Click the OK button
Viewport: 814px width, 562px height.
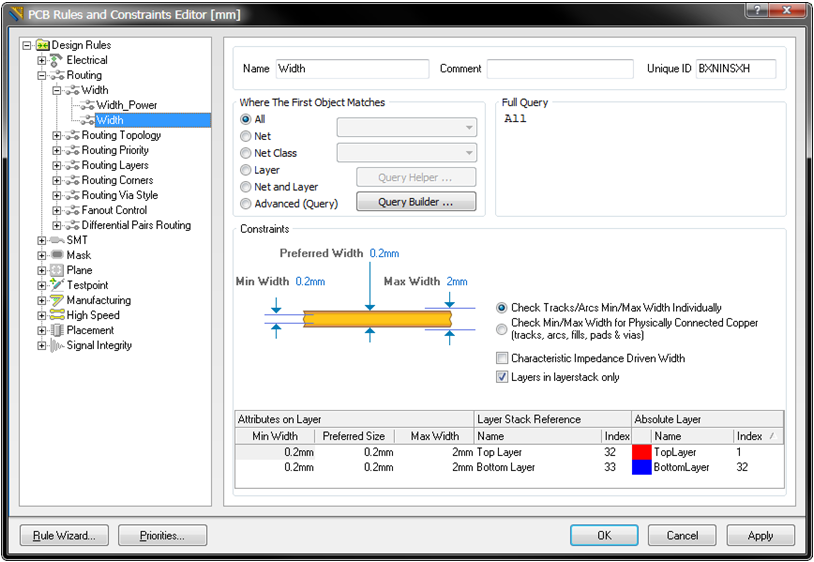click(x=604, y=535)
